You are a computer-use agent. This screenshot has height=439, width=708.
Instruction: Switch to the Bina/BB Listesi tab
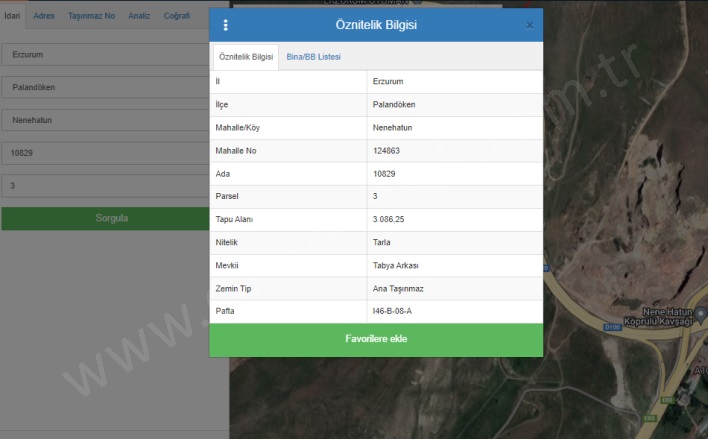pos(313,57)
